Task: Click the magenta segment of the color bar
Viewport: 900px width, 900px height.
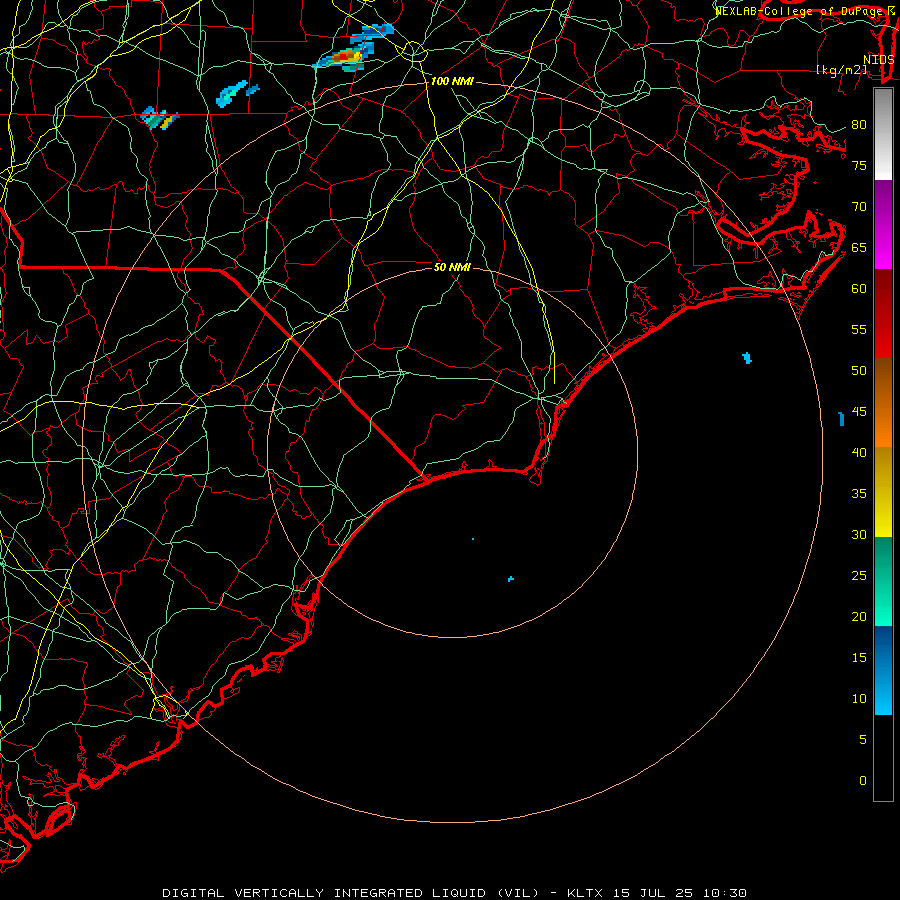Action: pos(883,225)
